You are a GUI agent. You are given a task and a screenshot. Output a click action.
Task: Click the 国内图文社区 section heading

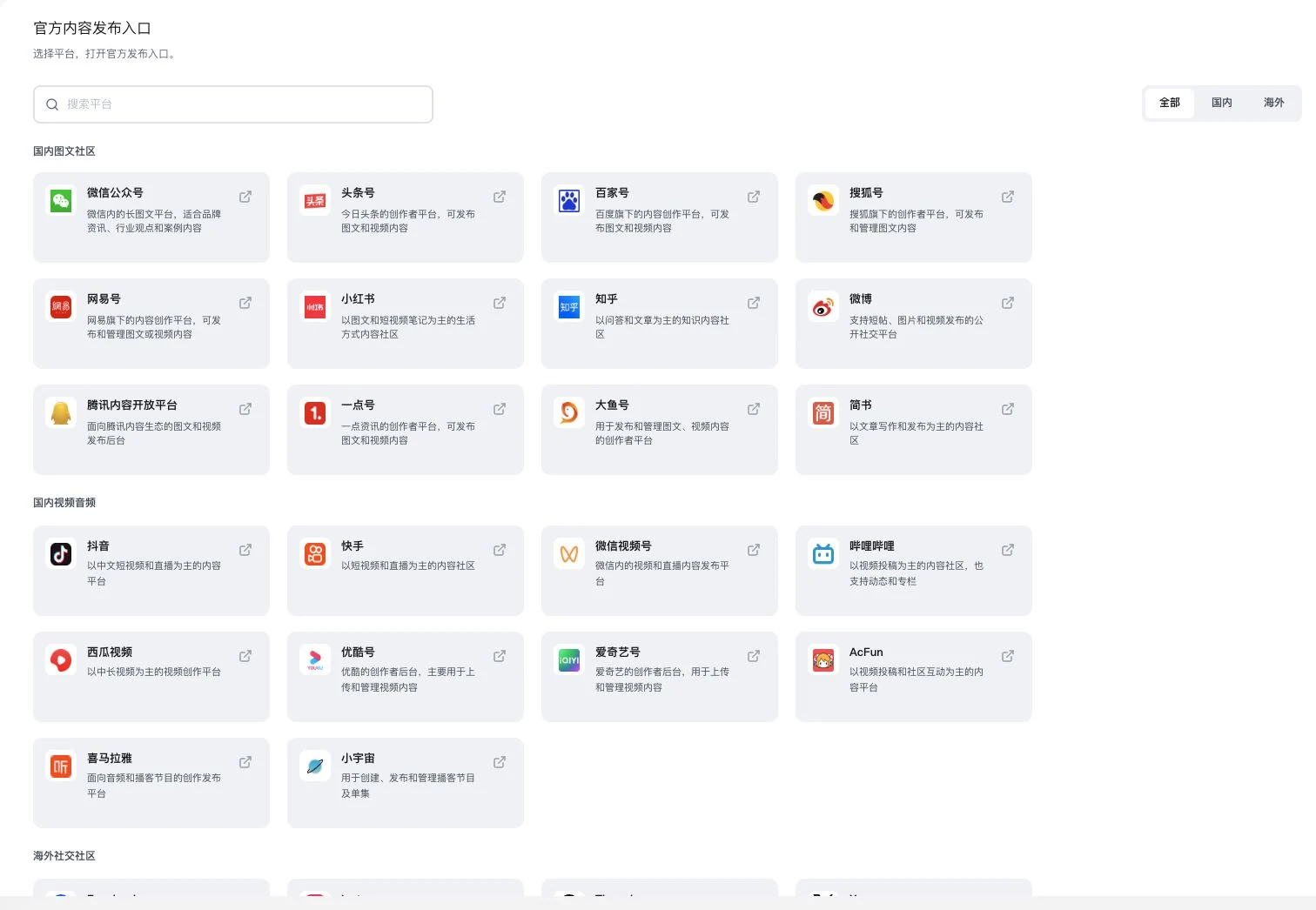click(64, 151)
